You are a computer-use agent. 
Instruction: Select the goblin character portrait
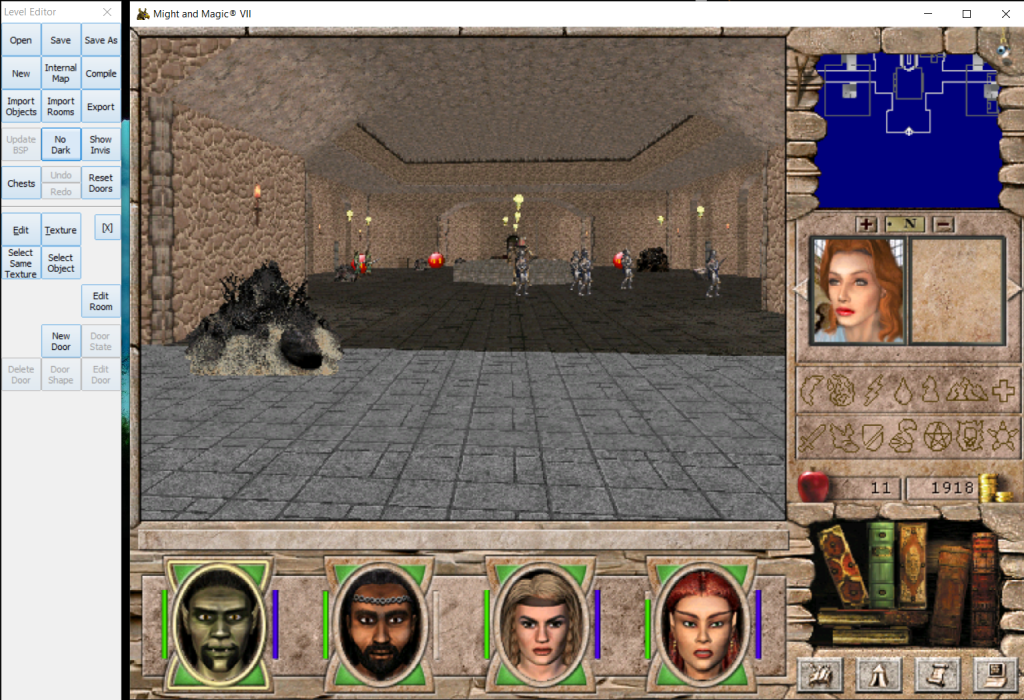219,626
